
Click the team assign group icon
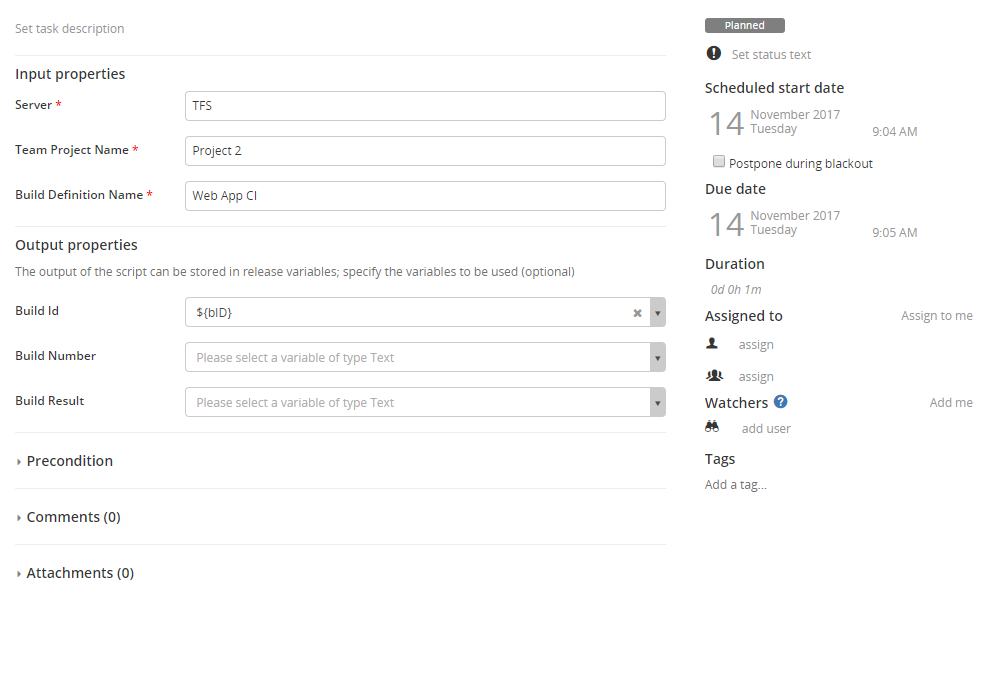tap(714, 376)
